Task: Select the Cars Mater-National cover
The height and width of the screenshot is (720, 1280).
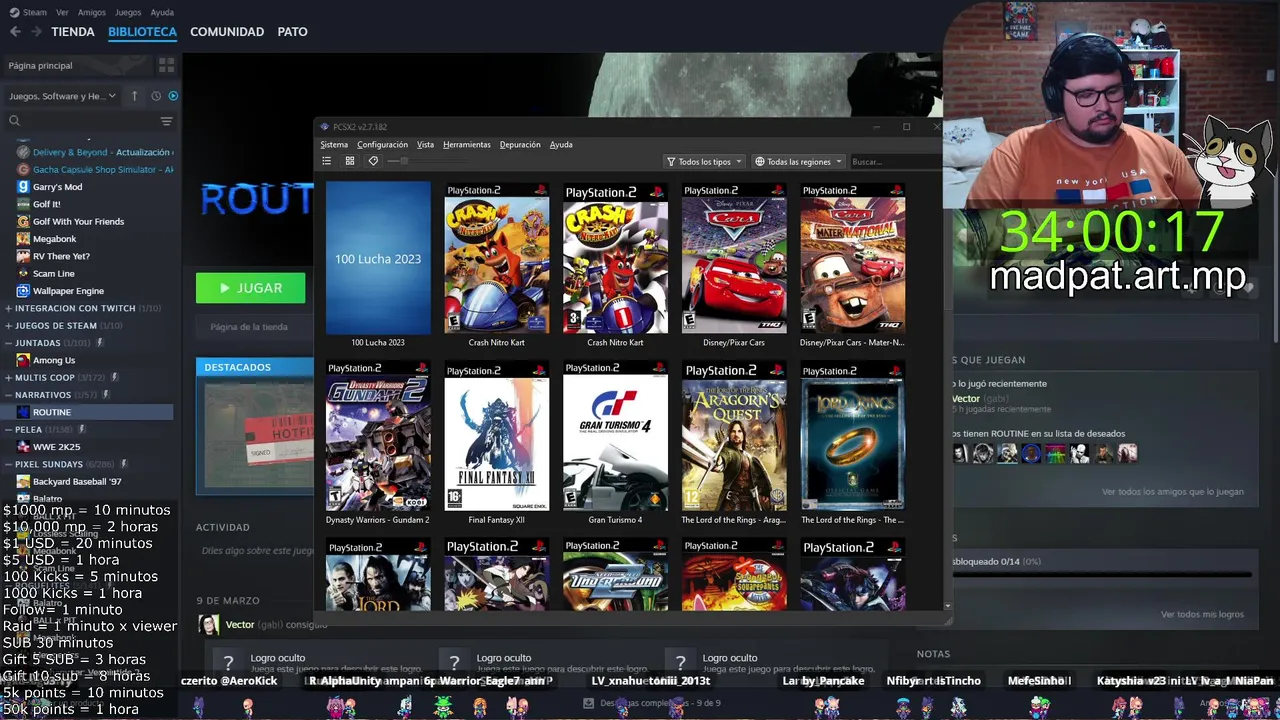Action: 852,258
